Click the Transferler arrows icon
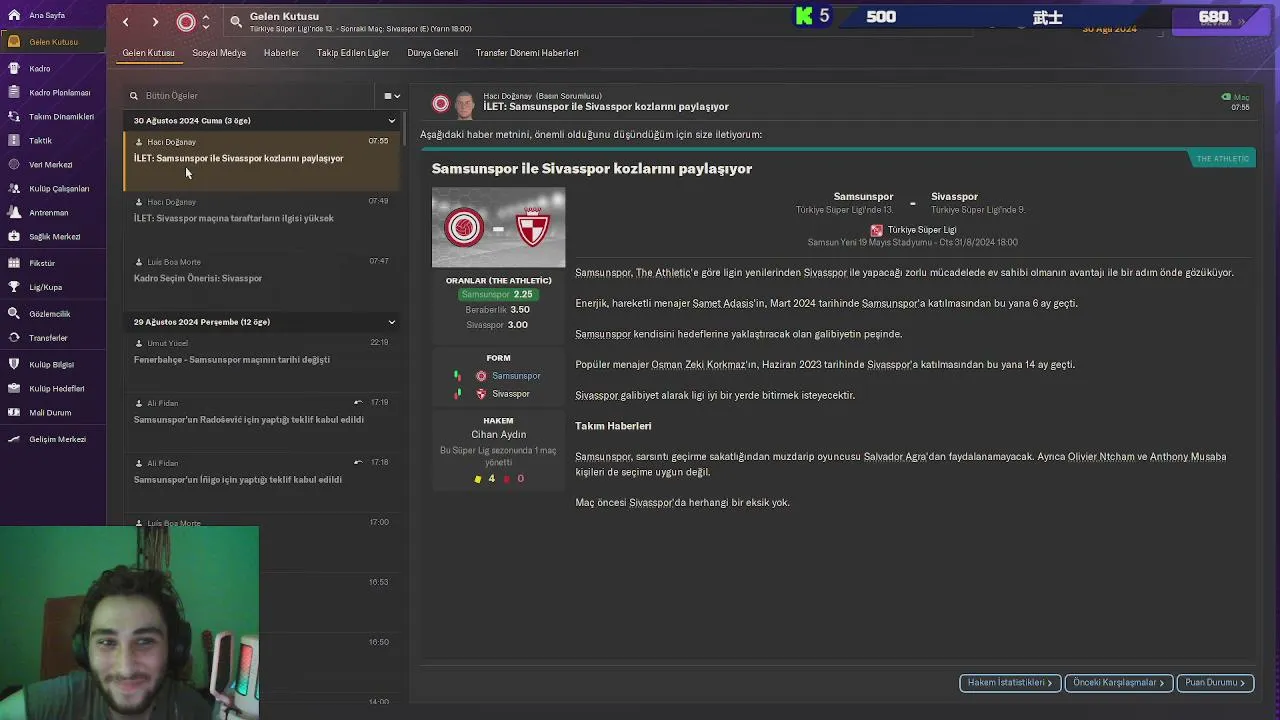 click(14, 337)
